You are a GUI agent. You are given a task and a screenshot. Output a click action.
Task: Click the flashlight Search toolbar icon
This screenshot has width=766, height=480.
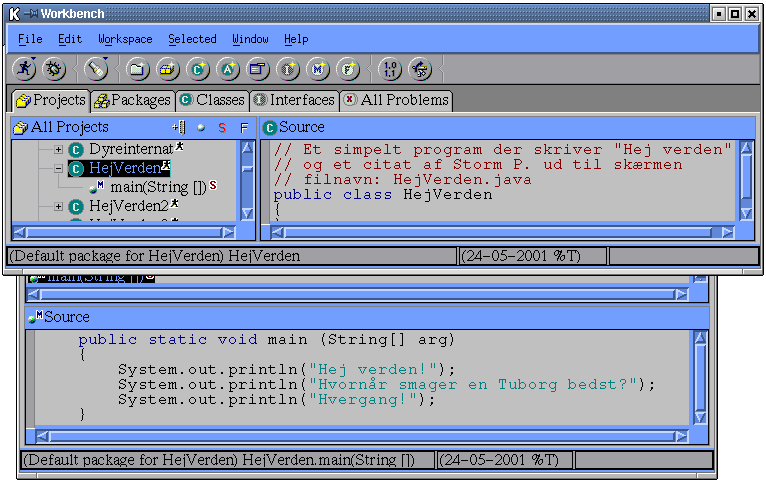point(96,69)
